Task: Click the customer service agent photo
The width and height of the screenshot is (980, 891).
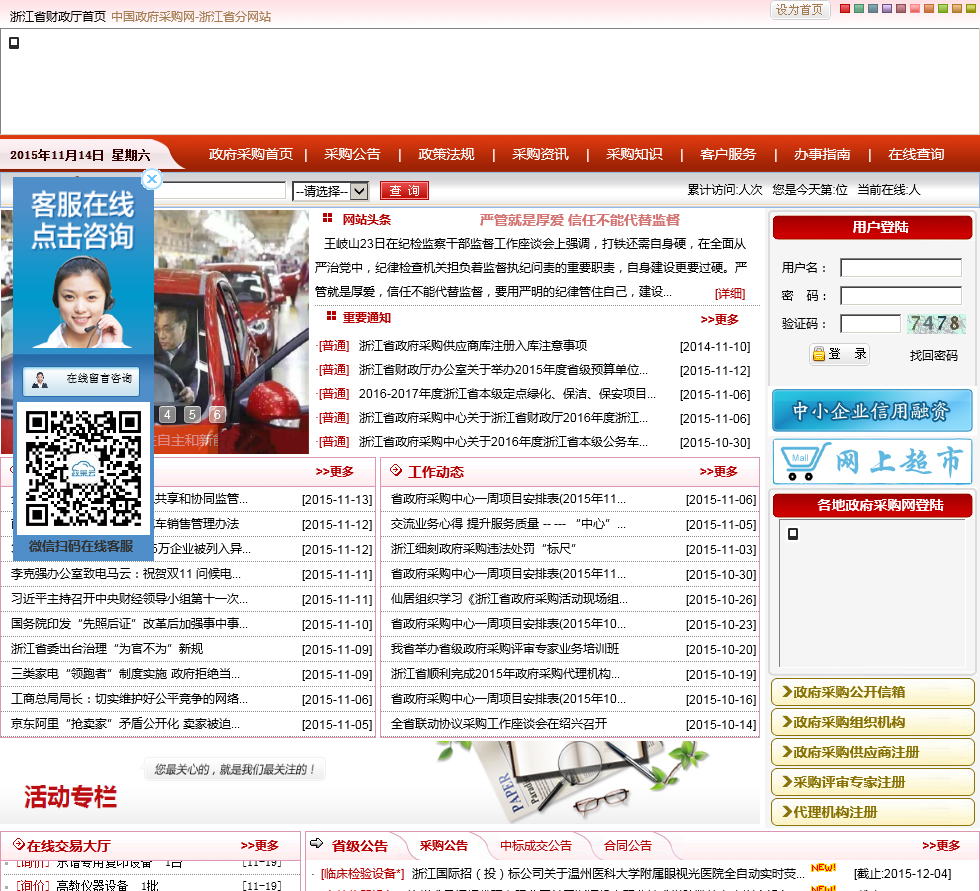Action: (x=83, y=302)
